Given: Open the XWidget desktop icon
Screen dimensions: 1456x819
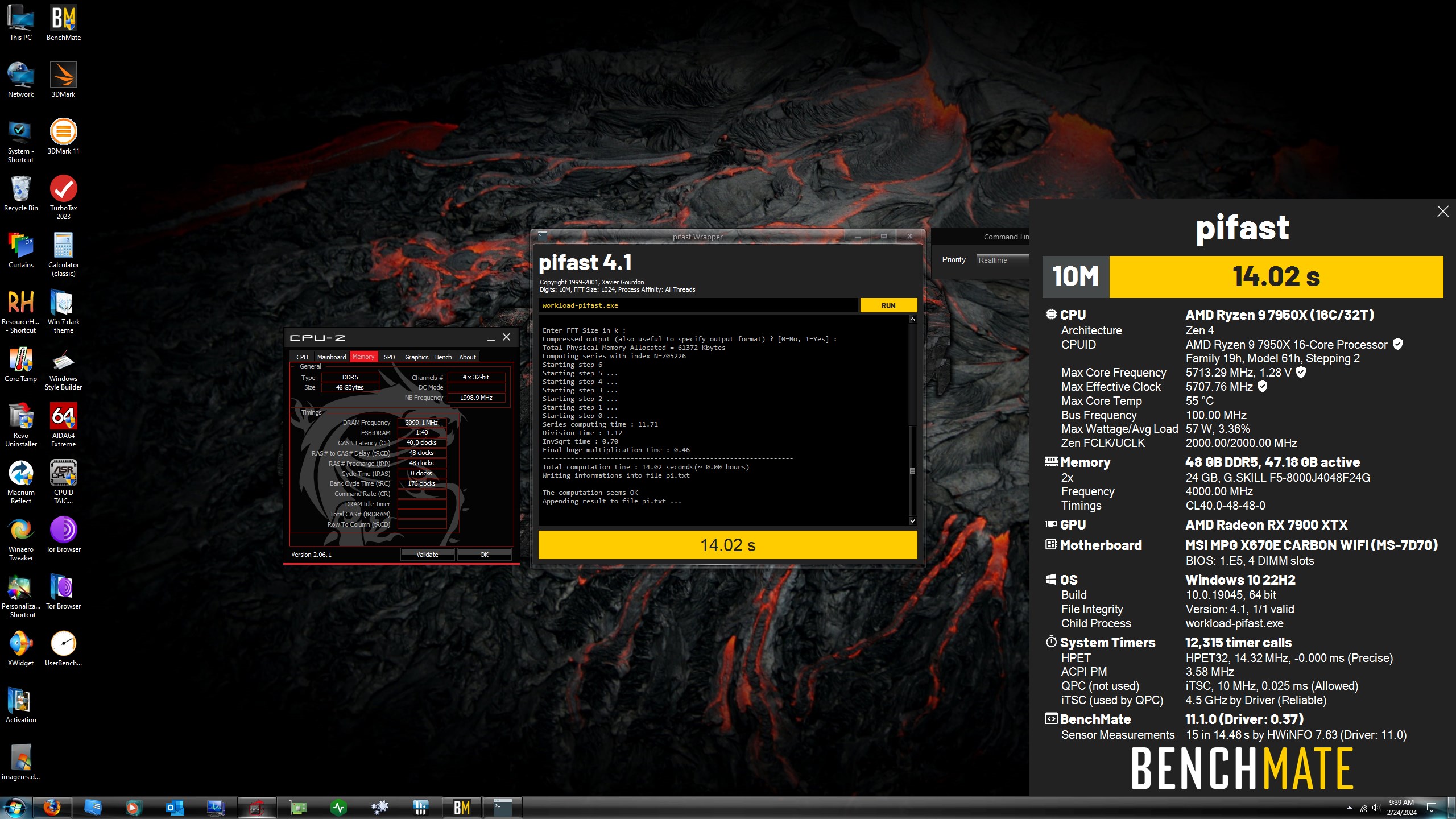Looking at the screenshot, I should 20,649.
